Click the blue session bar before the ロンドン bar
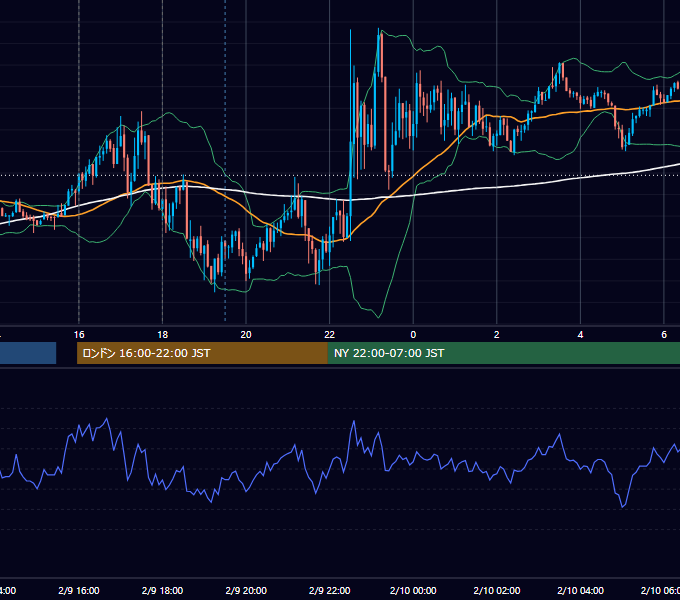The width and height of the screenshot is (680, 600). click(28, 353)
